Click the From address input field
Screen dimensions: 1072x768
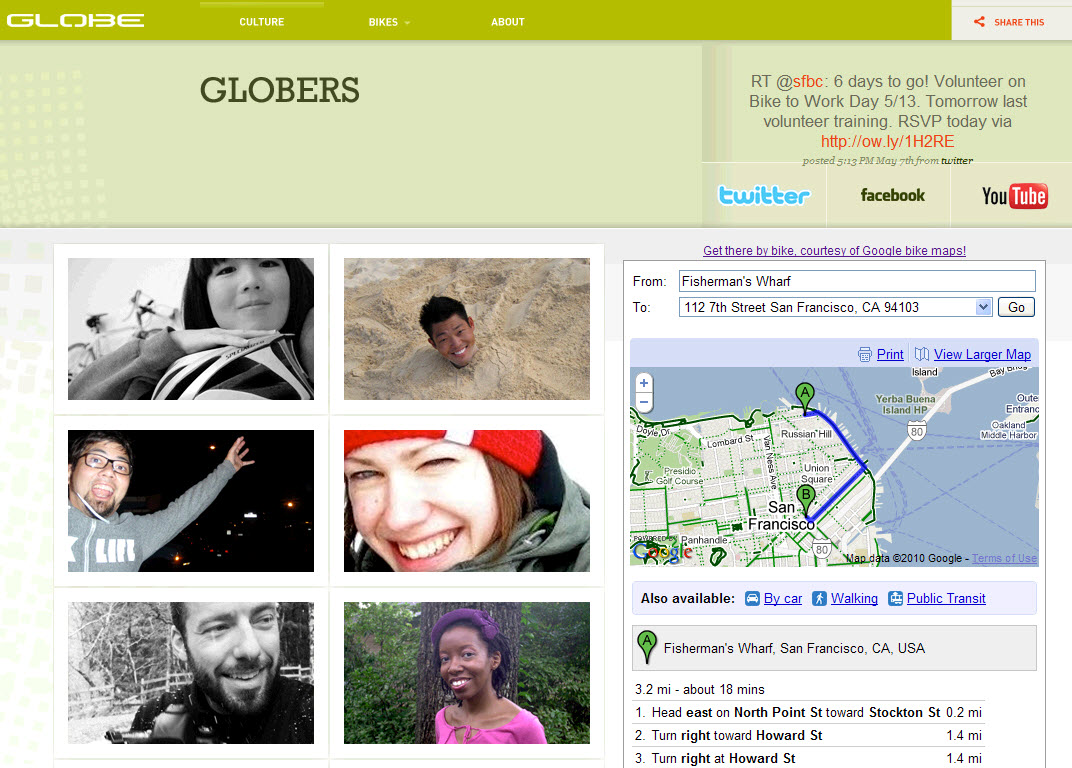[x=857, y=281]
